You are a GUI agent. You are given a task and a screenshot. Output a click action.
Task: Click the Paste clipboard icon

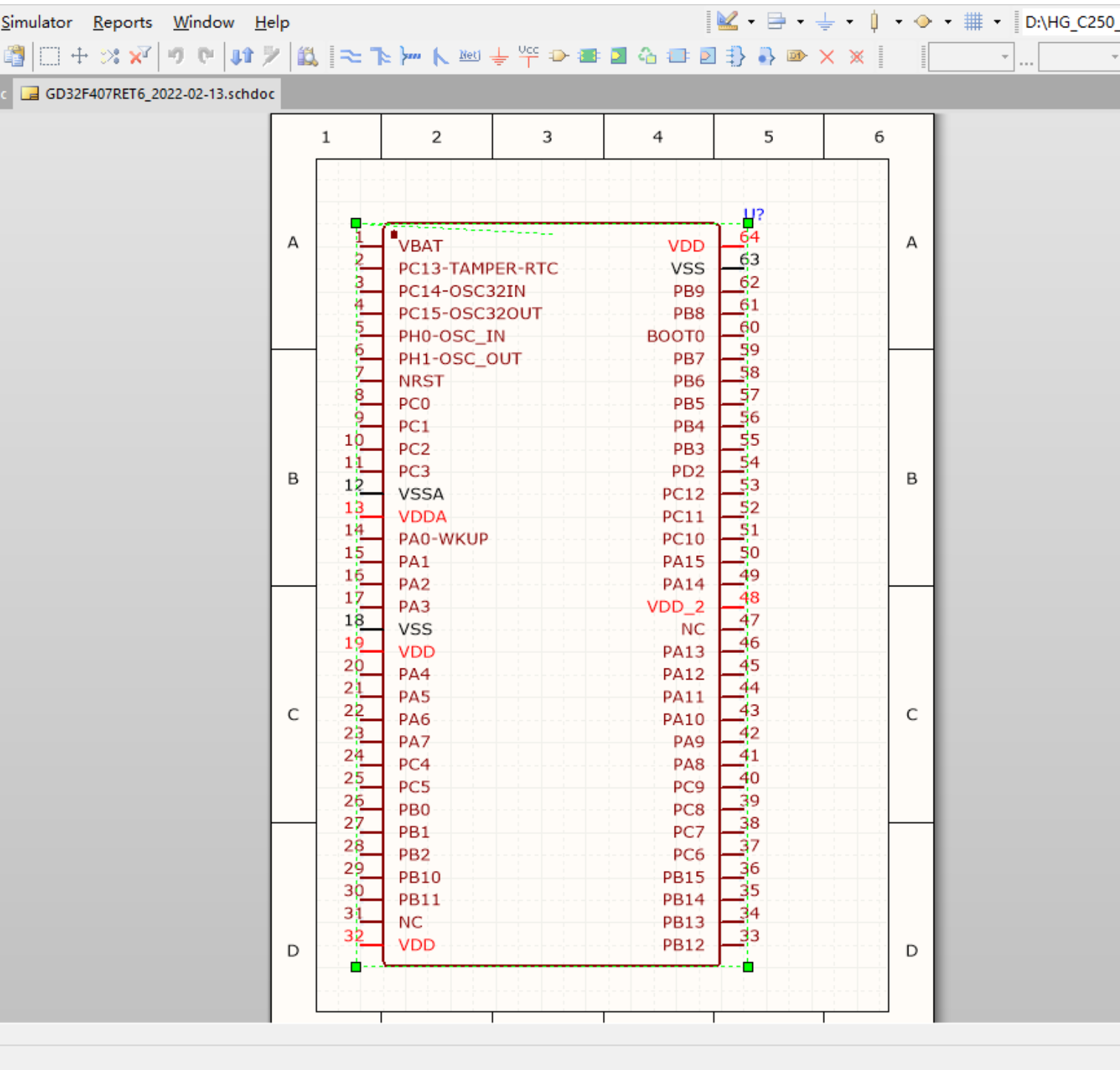click(15, 56)
